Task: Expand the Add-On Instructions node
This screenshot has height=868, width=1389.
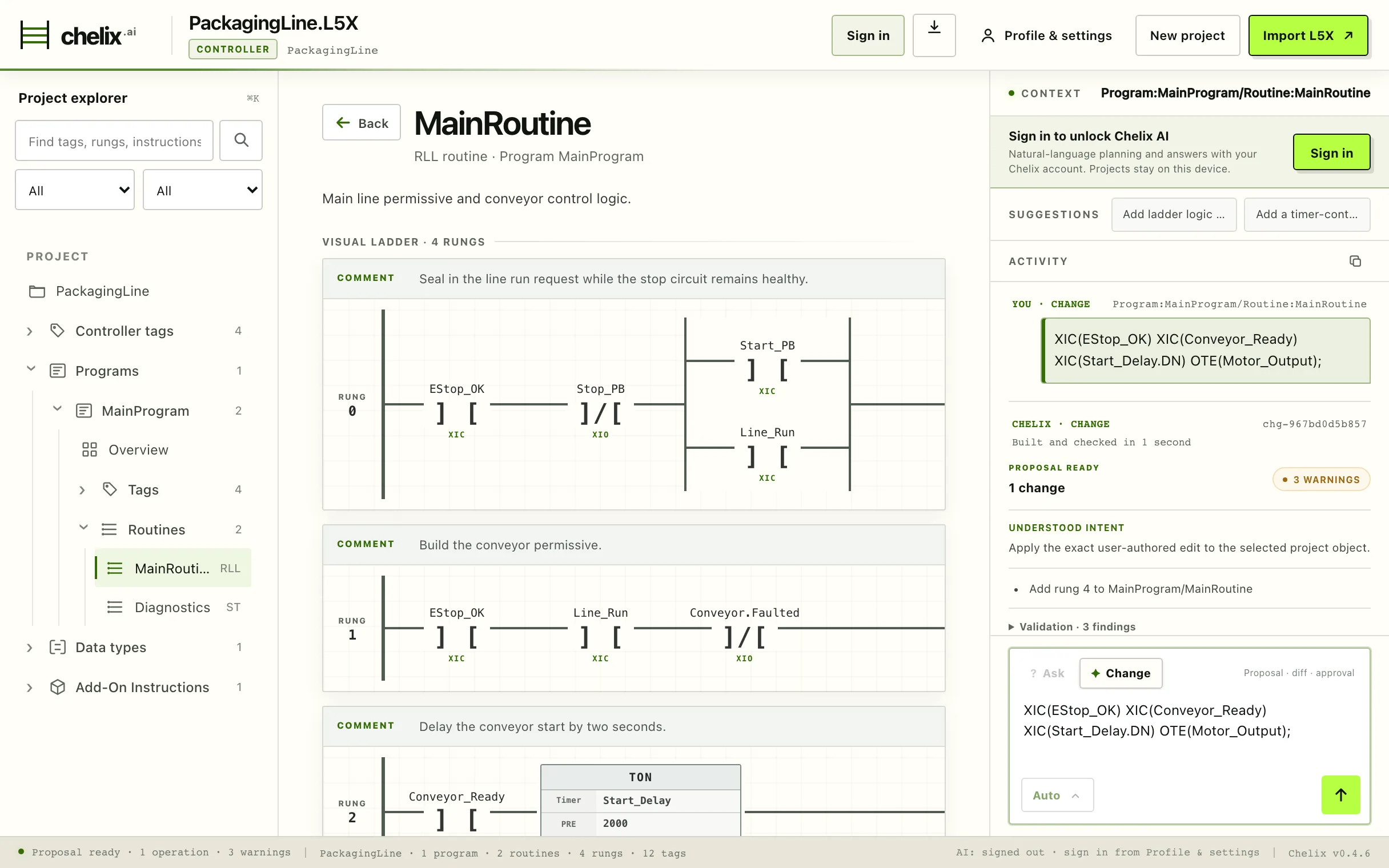Action: (x=30, y=688)
